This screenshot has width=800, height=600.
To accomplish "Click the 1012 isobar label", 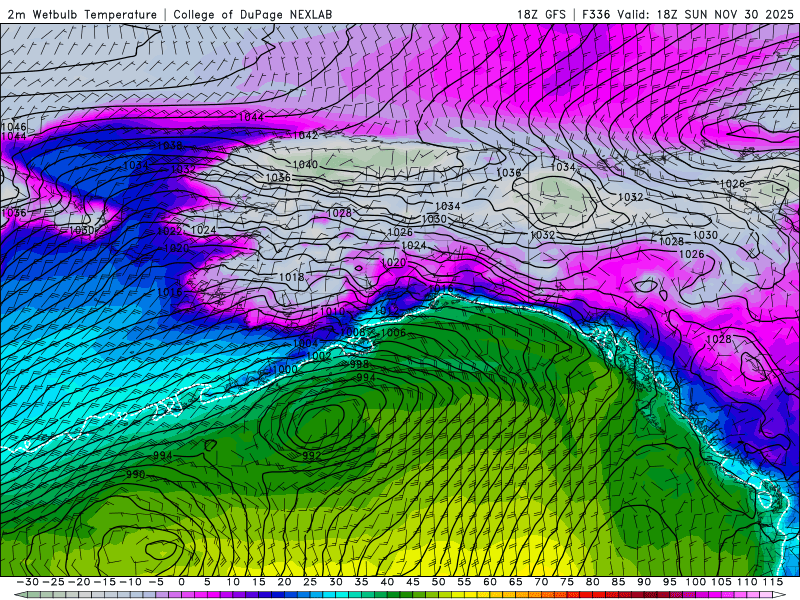I will pos(387,311).
